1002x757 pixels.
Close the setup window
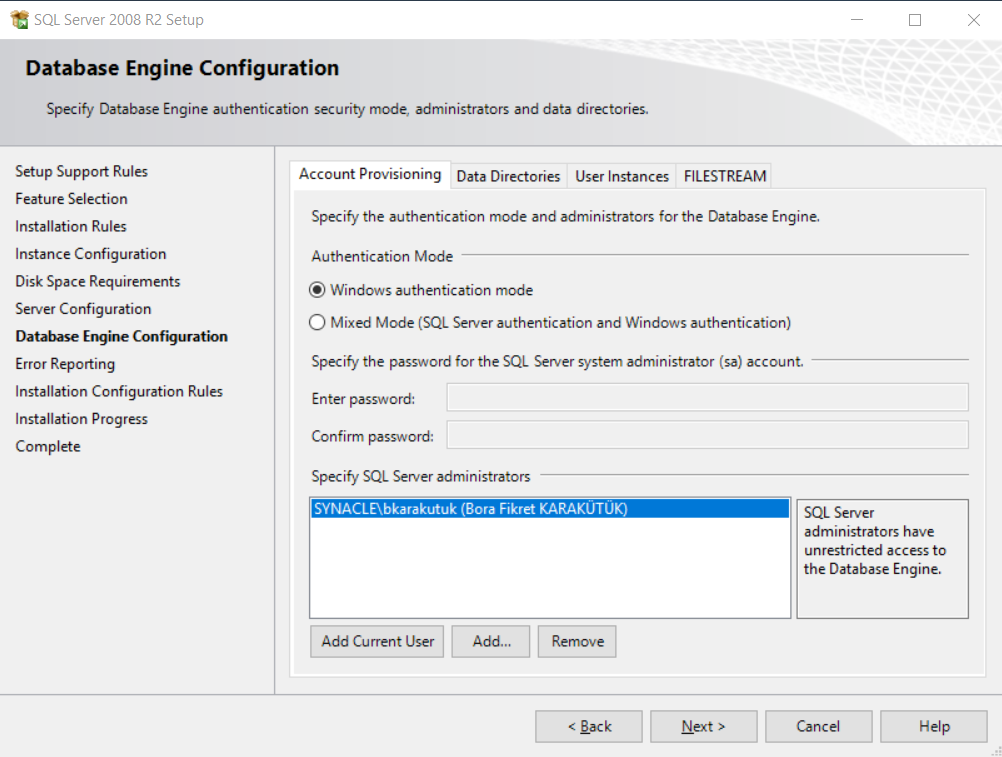pos(973,20)
